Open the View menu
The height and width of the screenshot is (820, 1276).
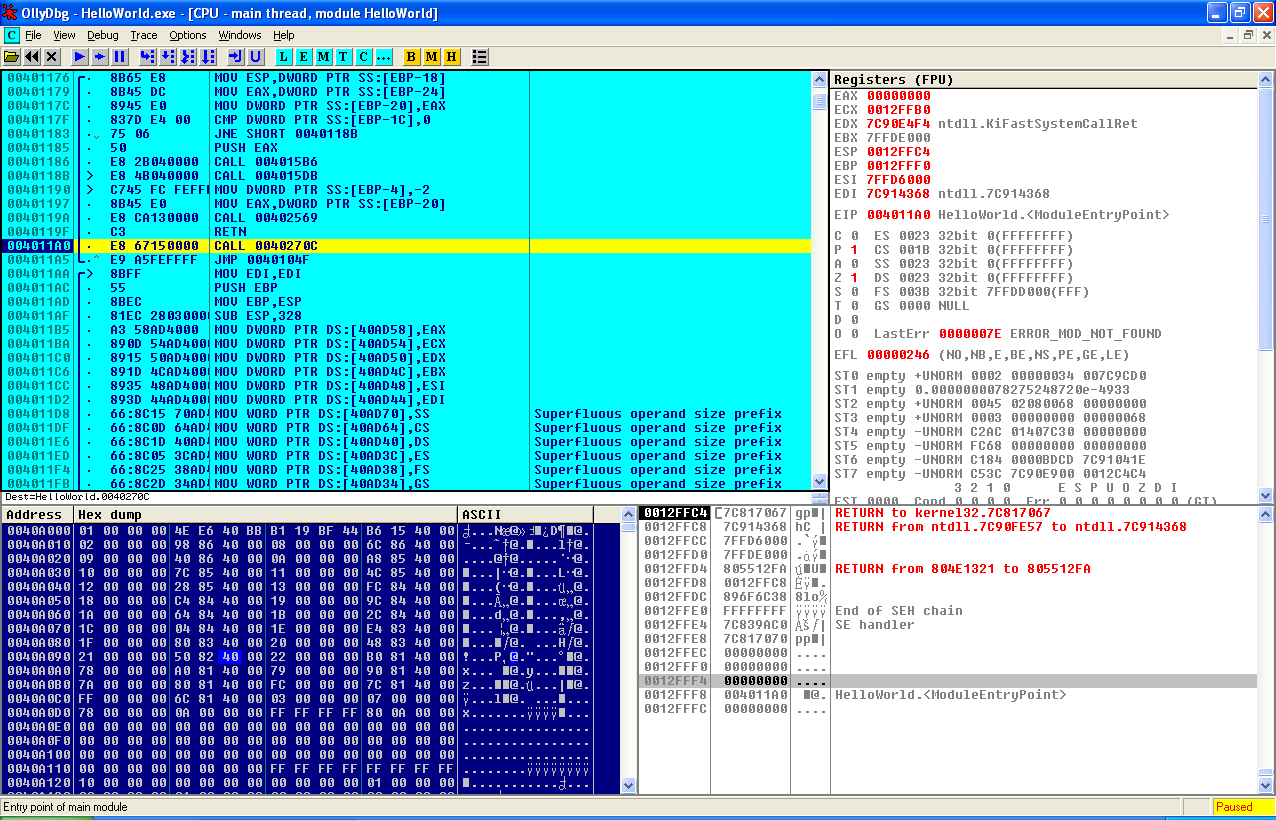[x=65, y=35]
